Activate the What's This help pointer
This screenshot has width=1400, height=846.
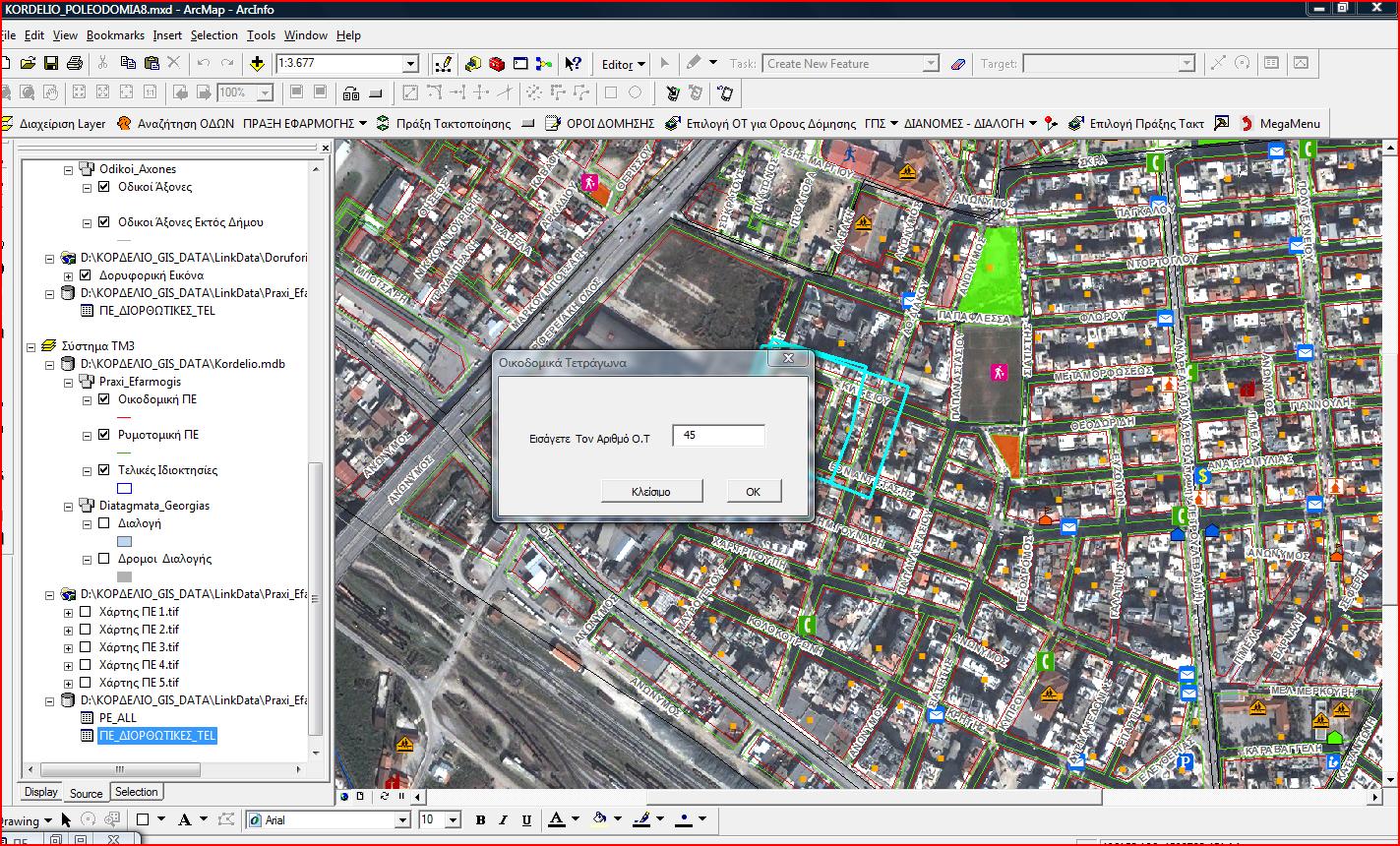click(573, 63)
